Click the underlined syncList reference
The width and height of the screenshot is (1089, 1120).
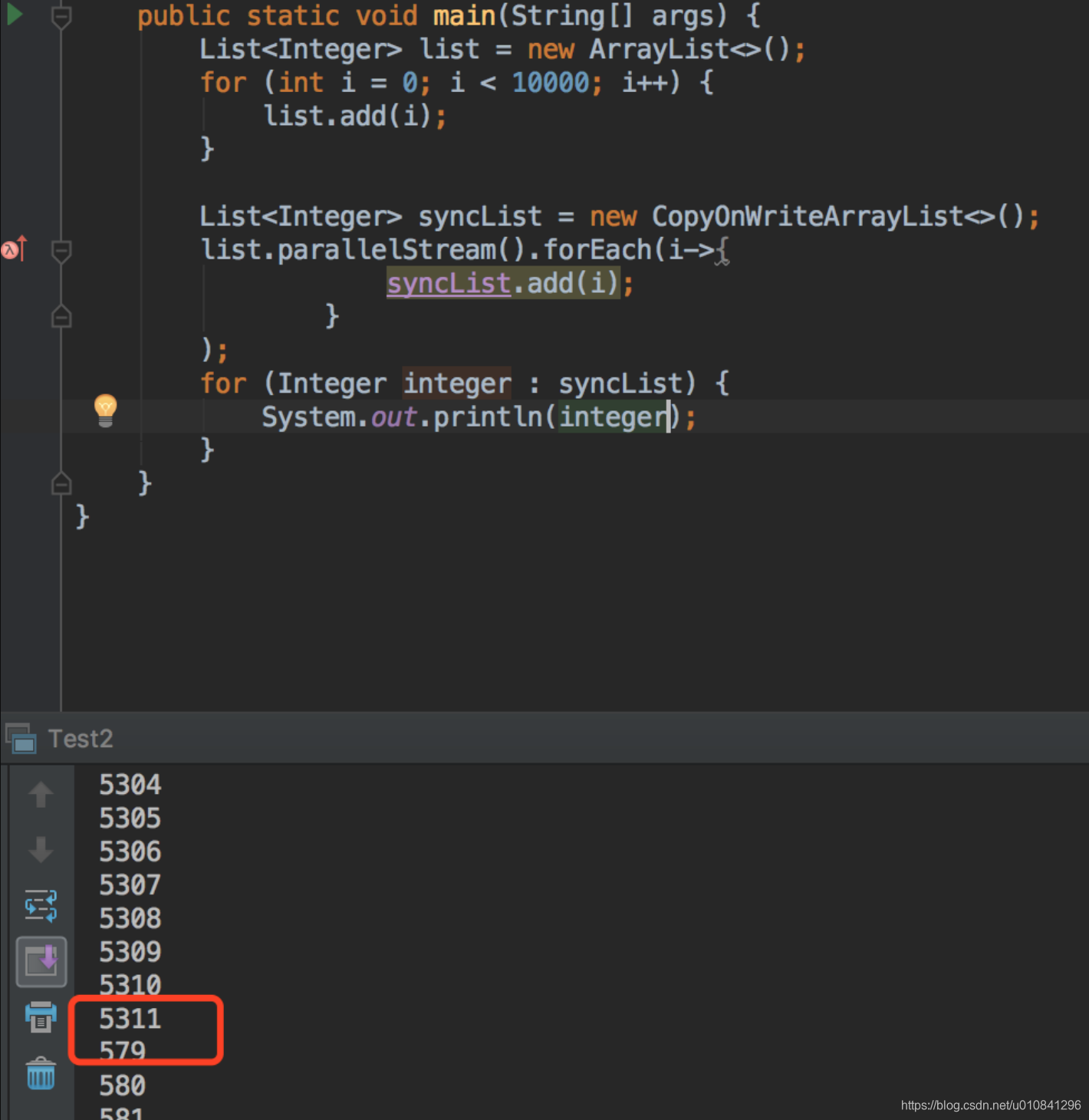point(449,283)
